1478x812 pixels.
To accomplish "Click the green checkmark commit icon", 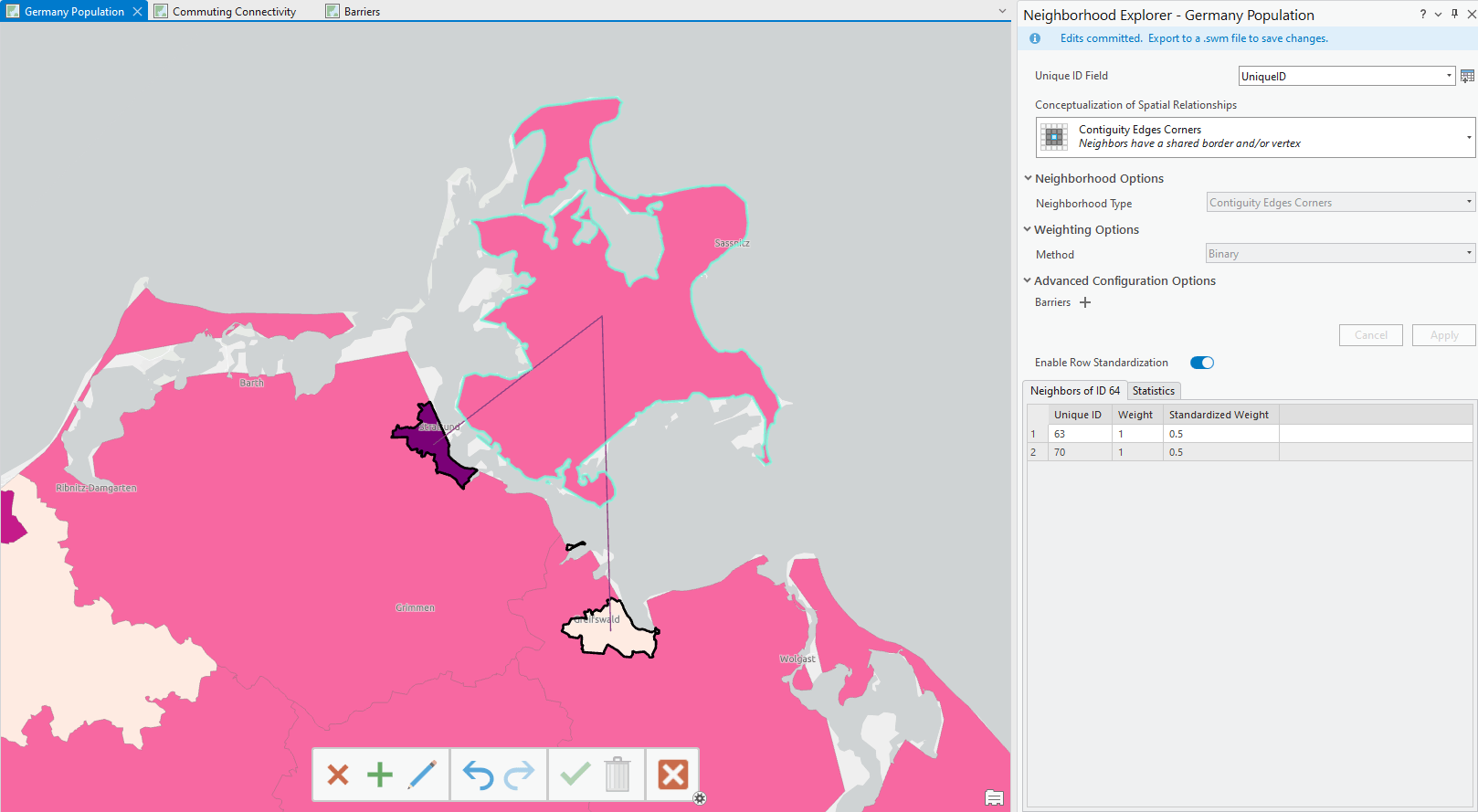I will [x=575, y=775].
